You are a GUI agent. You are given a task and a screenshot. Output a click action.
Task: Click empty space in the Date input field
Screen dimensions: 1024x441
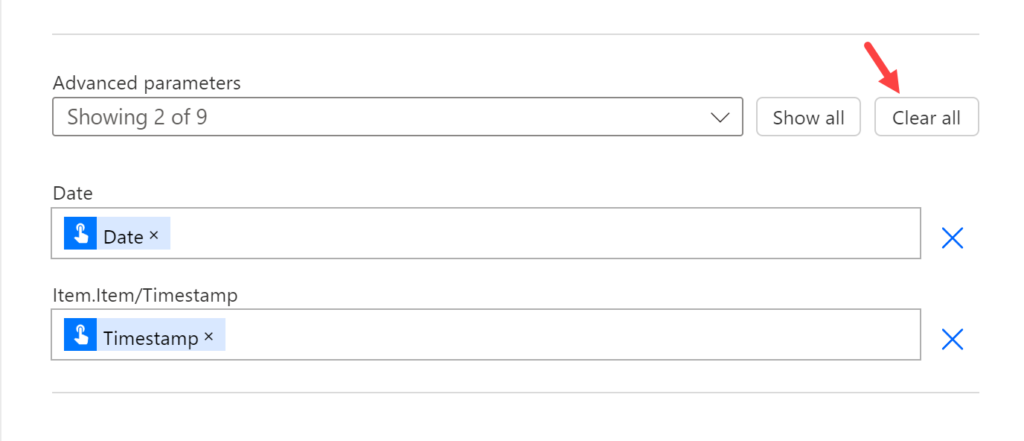tap(540, 234)
